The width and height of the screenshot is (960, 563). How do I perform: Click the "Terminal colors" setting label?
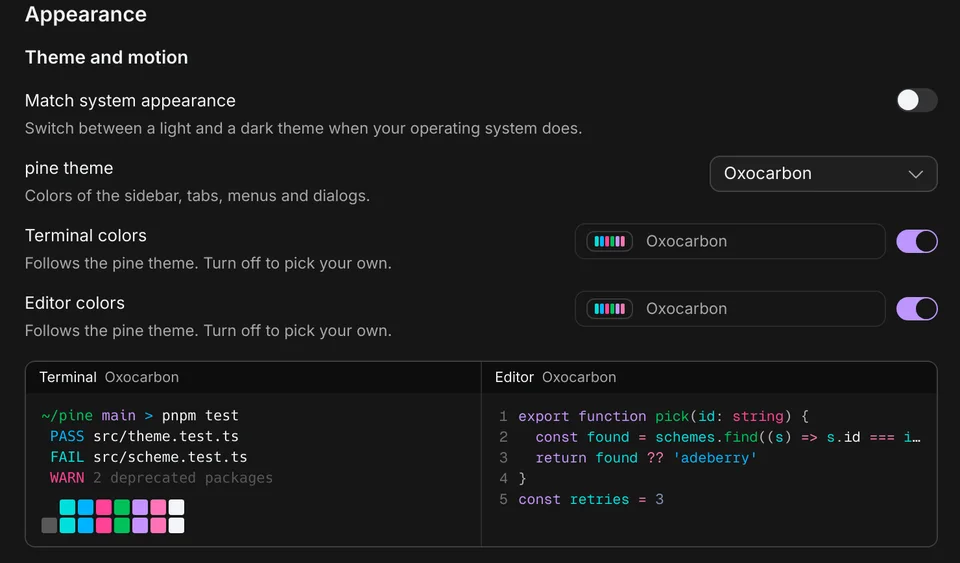pos(86,236)
